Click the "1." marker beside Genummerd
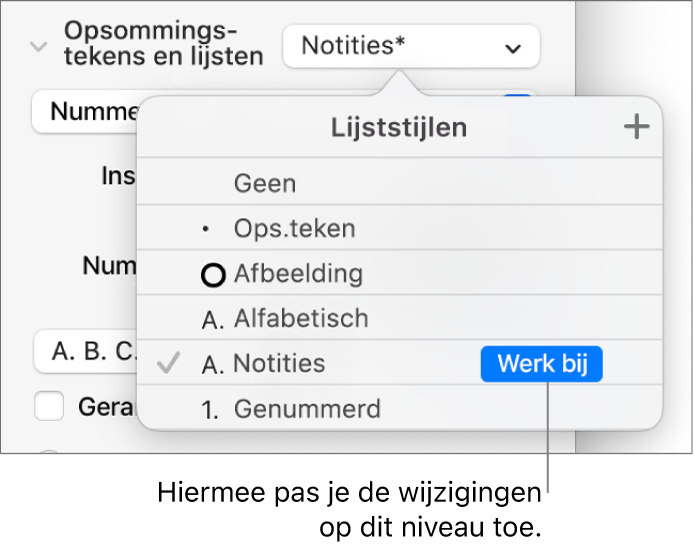The image size is (694, 553). (x=213, y=409)
